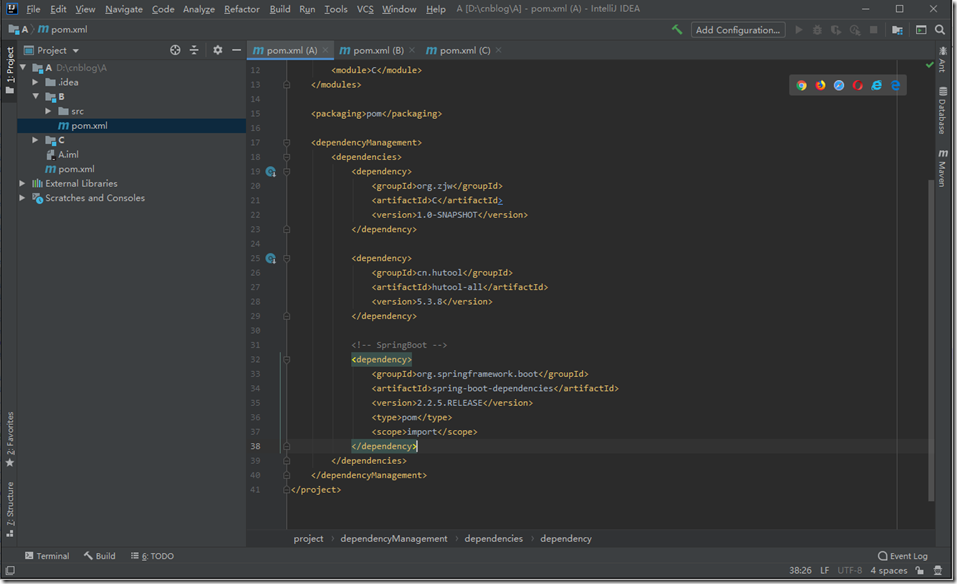Change the UTF-8 file encoding
This screenshot has height=584, width=957.
(850, 571)
